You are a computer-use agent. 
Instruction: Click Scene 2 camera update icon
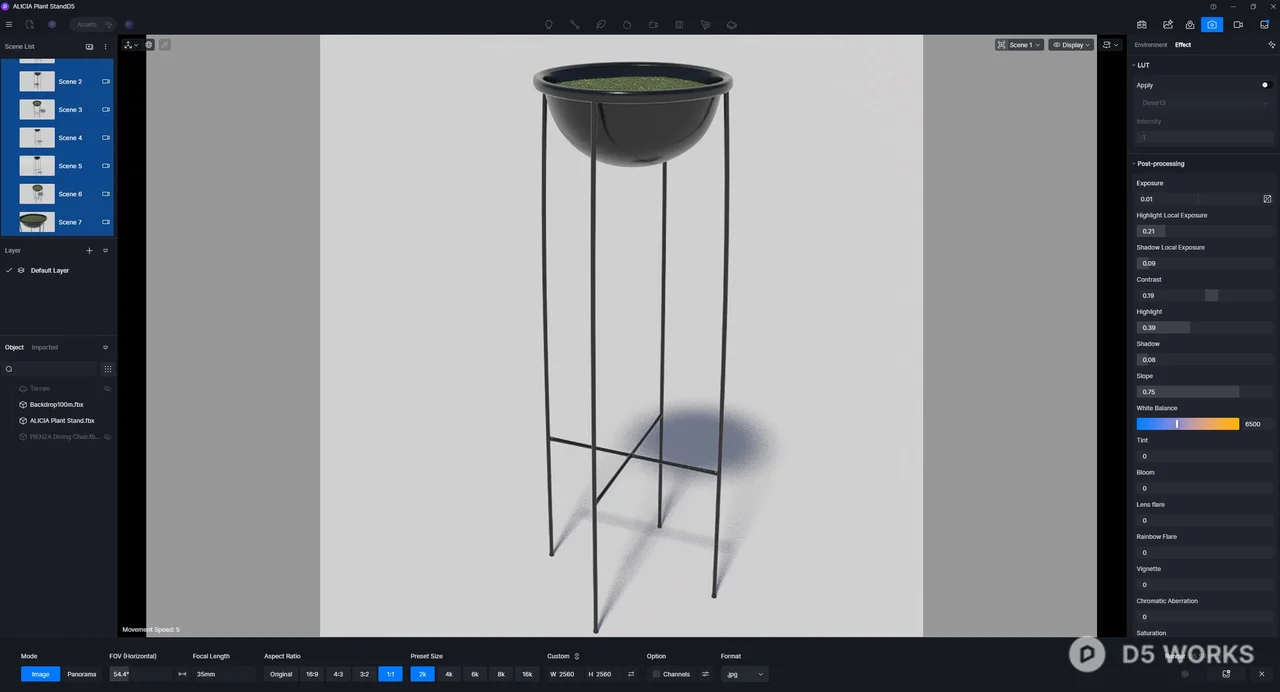106,81
